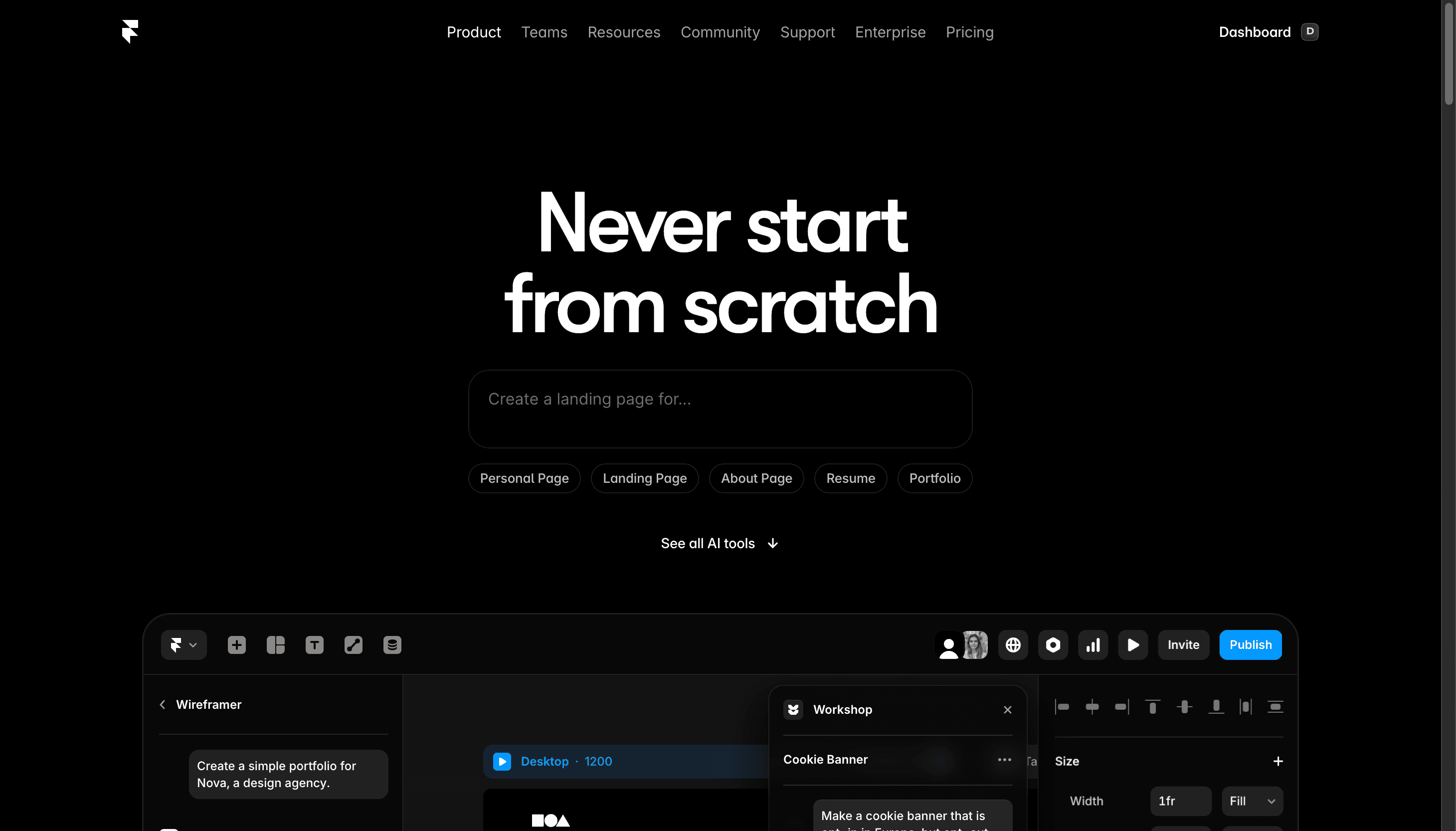Open the Product menu
Viewport: 1456px width, 831px height.
click(474, 32)
